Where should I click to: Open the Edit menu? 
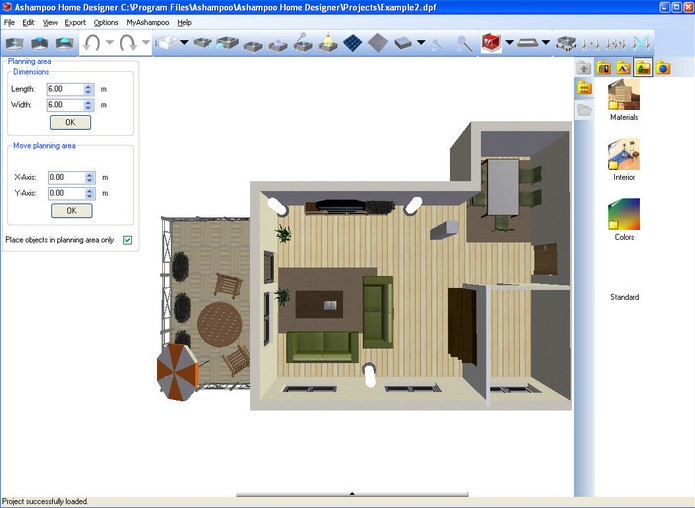coord(28,22)
